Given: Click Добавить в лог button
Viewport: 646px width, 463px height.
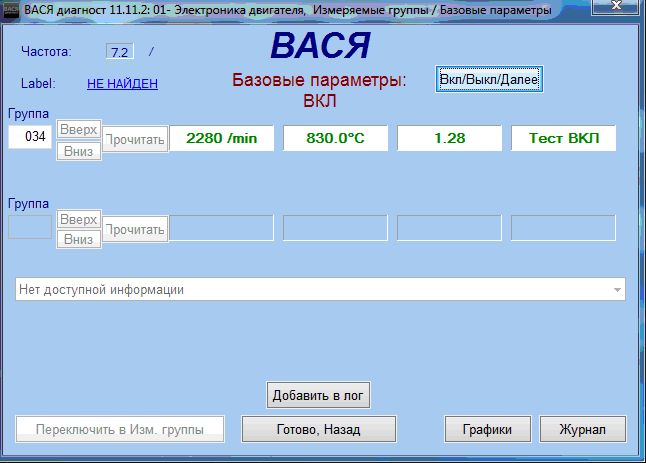Looking at the screenshot, I should [318, 395].
